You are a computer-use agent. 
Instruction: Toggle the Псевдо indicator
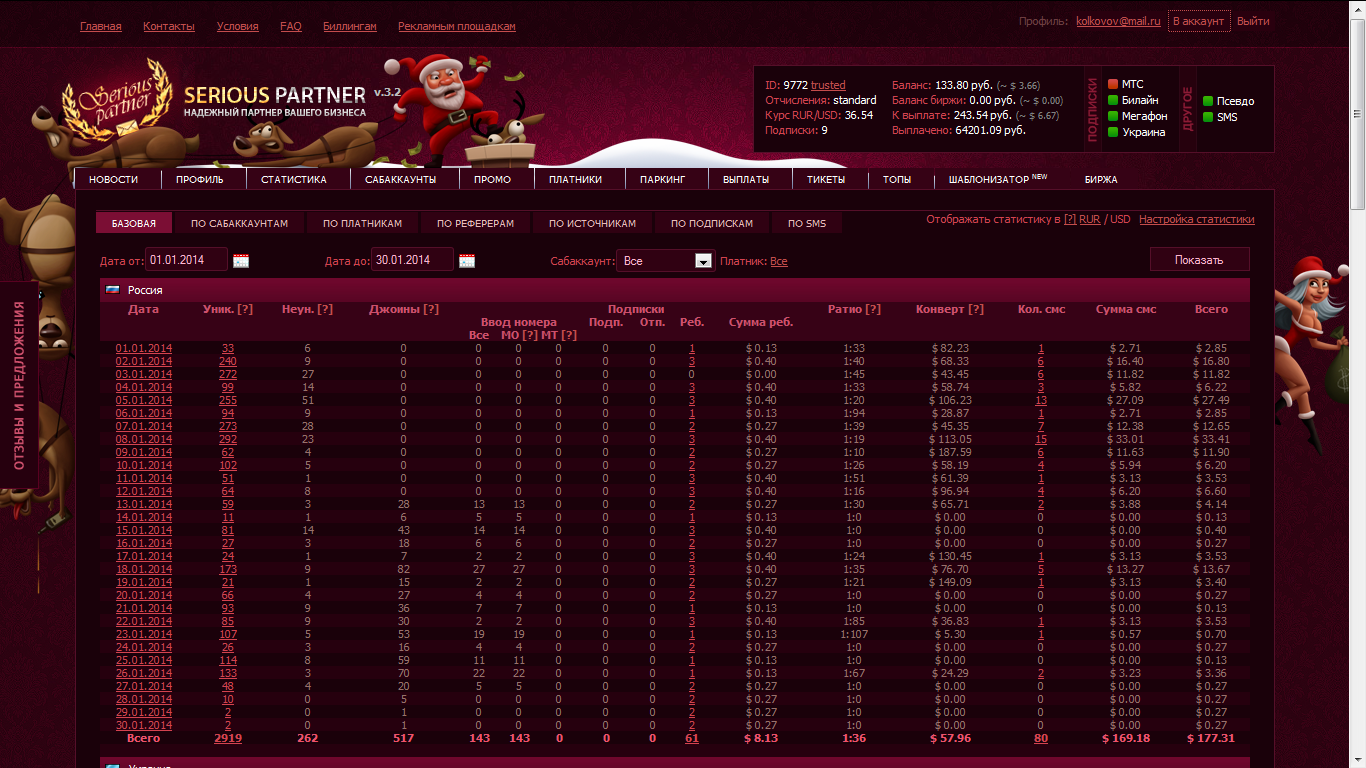coord(1208,101)
